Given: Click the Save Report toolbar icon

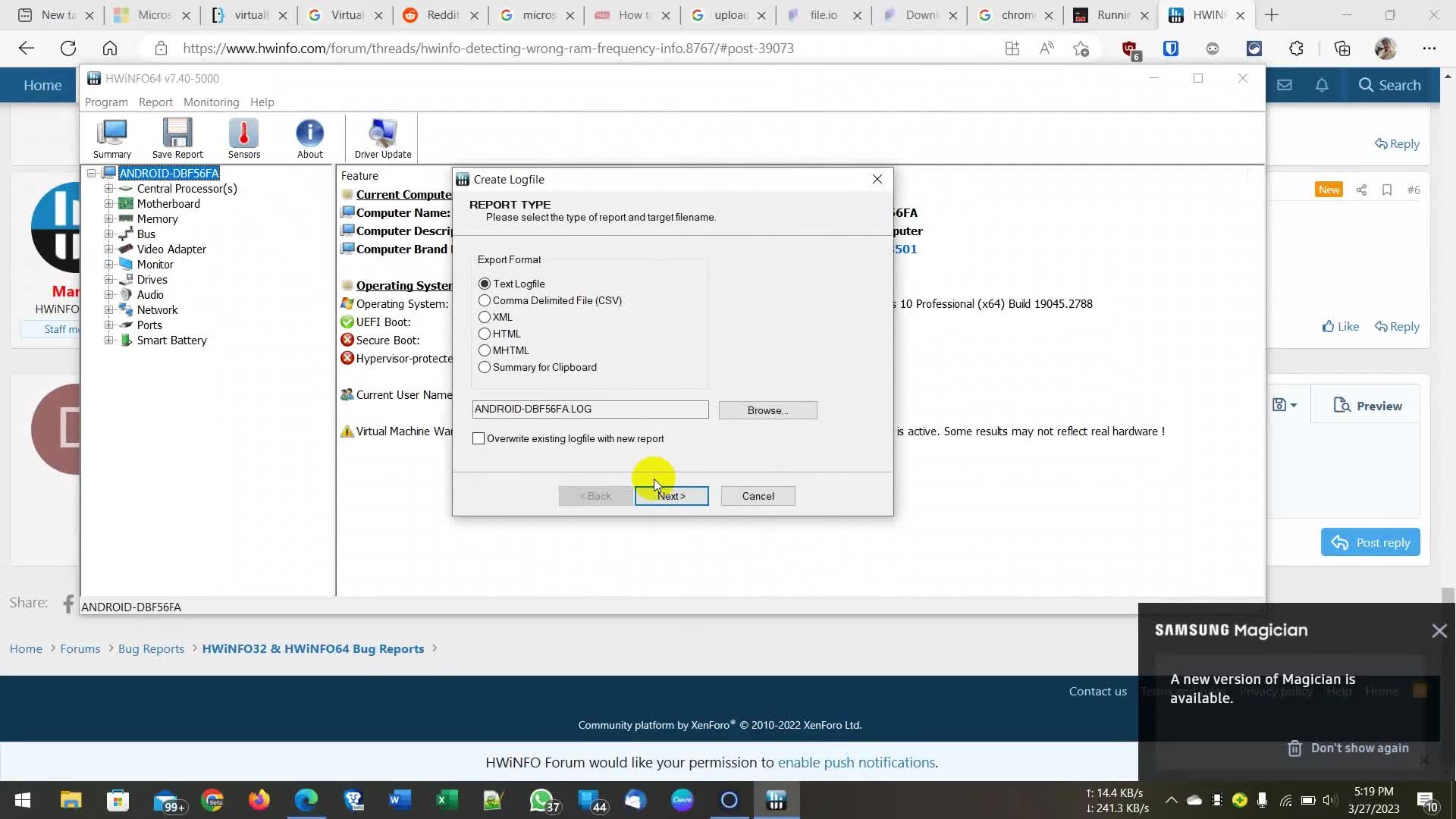Looking at the screenshot, I should (x=177, y=138).
